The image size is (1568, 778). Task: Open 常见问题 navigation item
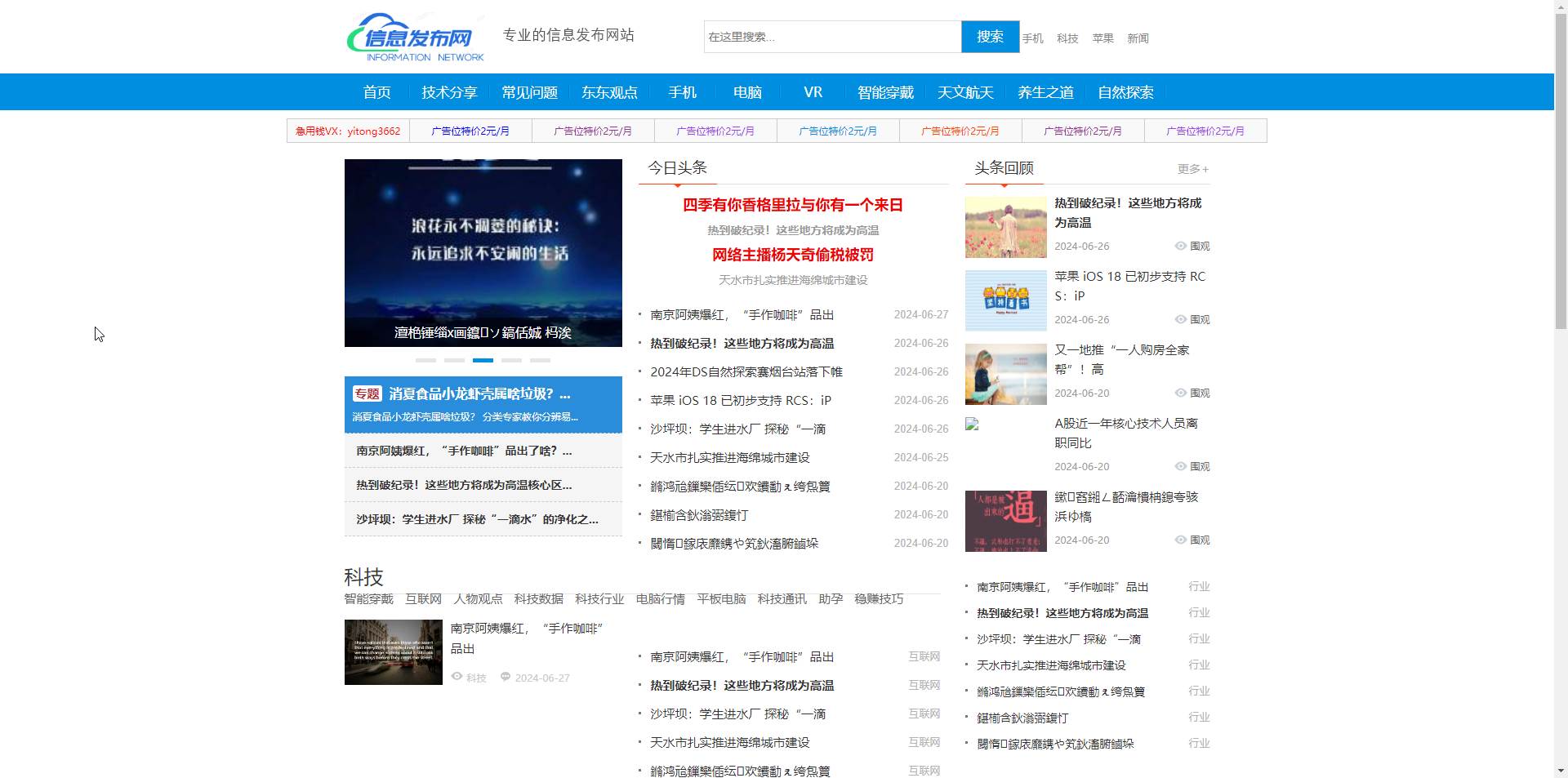529,92
